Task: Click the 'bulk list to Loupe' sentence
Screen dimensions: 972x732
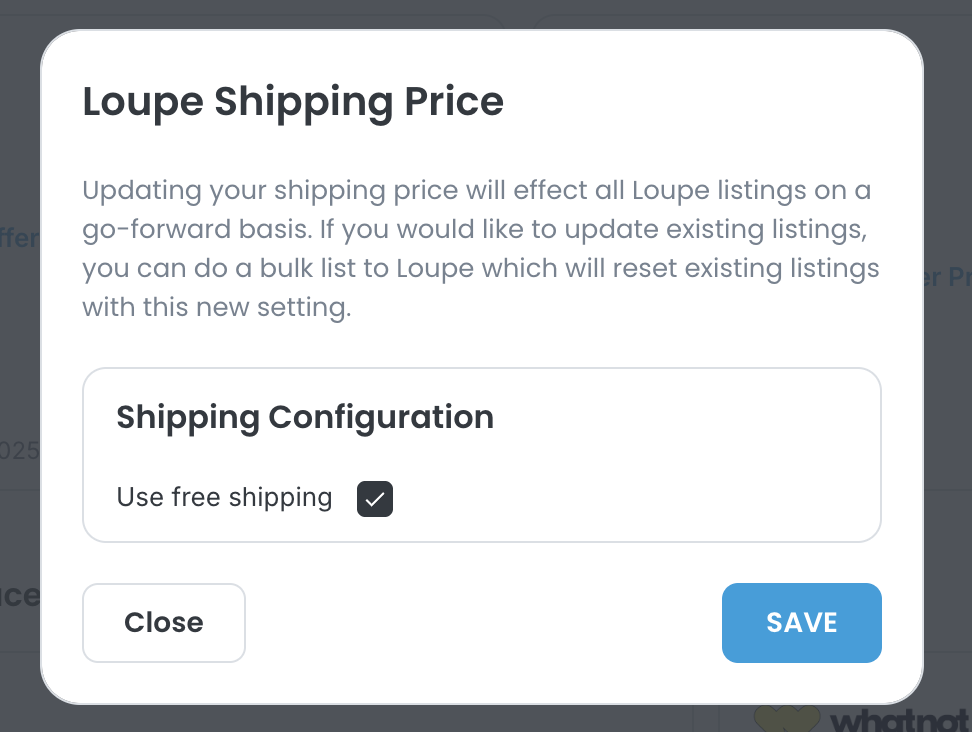Action: (480, 270)
